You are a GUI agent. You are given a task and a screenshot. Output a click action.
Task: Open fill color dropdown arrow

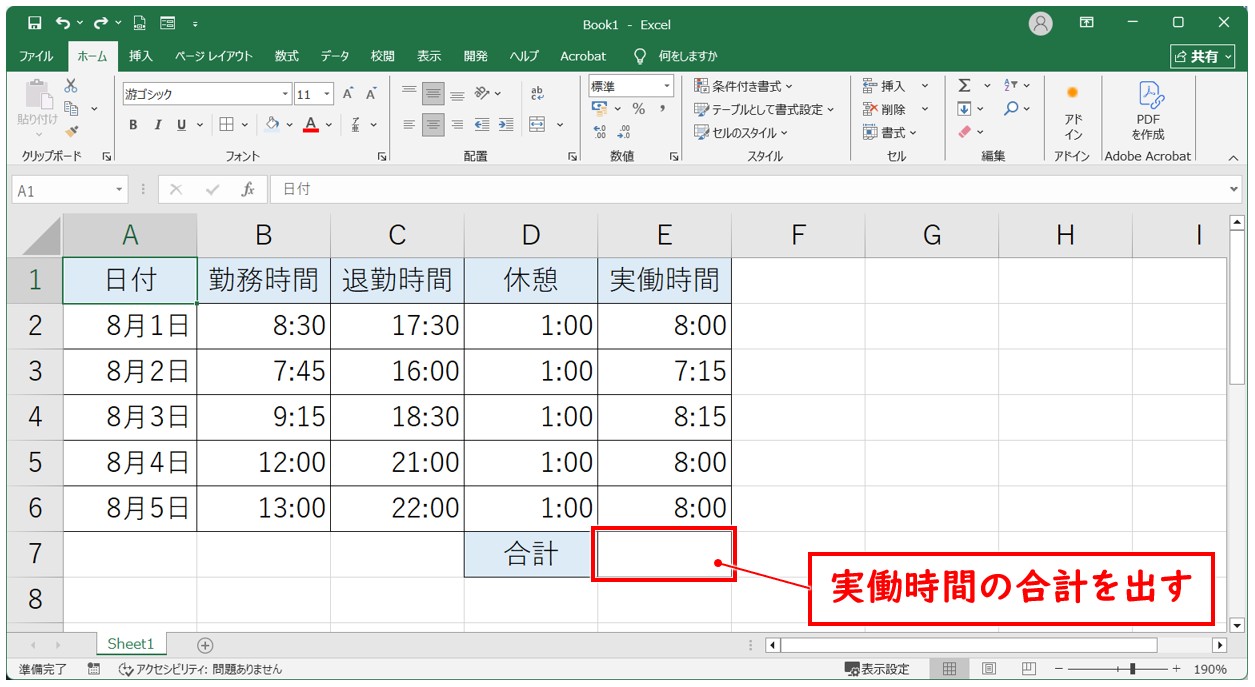(x=290, y=125)
